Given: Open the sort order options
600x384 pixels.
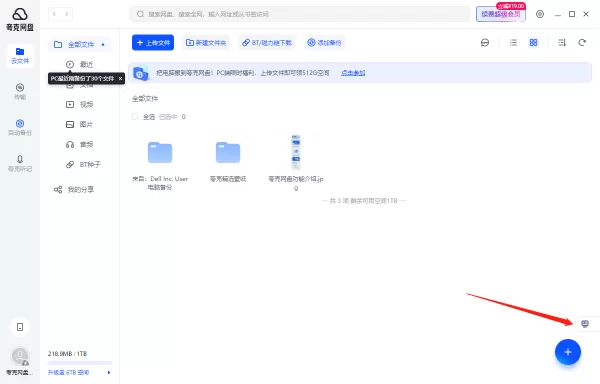Looking at the screenshot, I should [562, 42].
